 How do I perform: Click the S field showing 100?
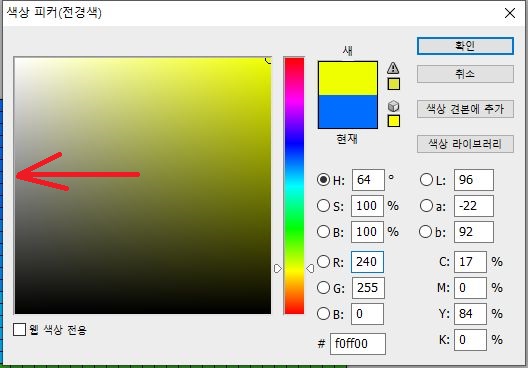coord(367,206)
